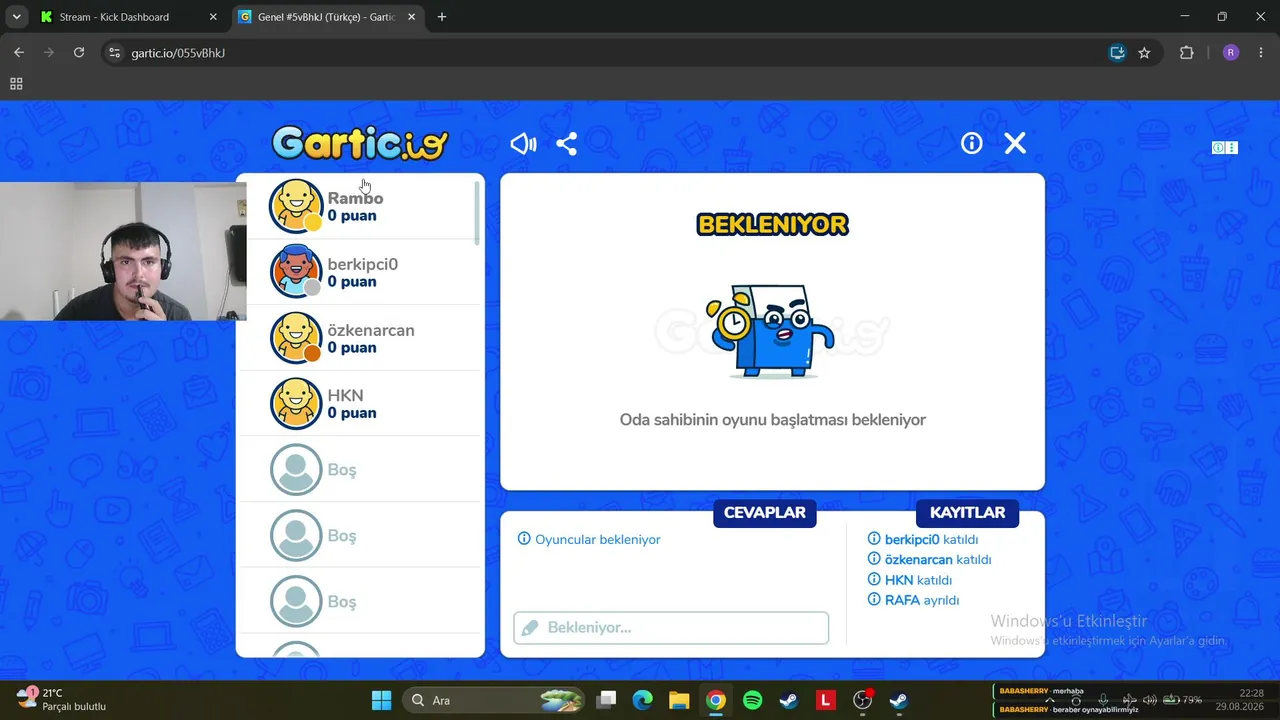Screen dimensions: 1280x720
Task: Click the 'RAFA ayrıldı' log entry
Action: click(x=913, y=600)
